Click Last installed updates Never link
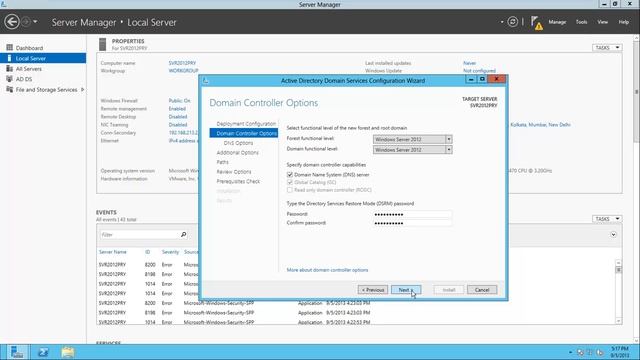 pyautogui.click(x=469, y=63)
